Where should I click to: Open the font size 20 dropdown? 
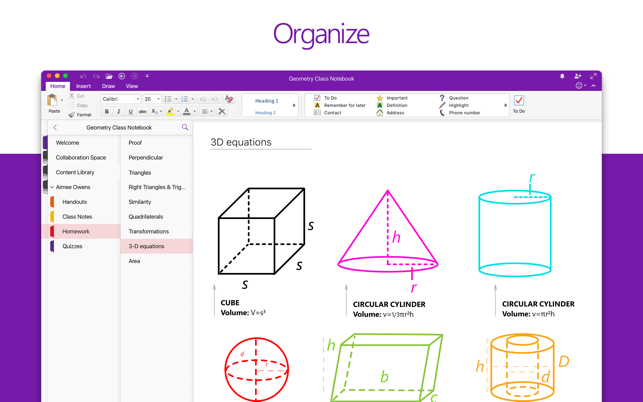152,99
